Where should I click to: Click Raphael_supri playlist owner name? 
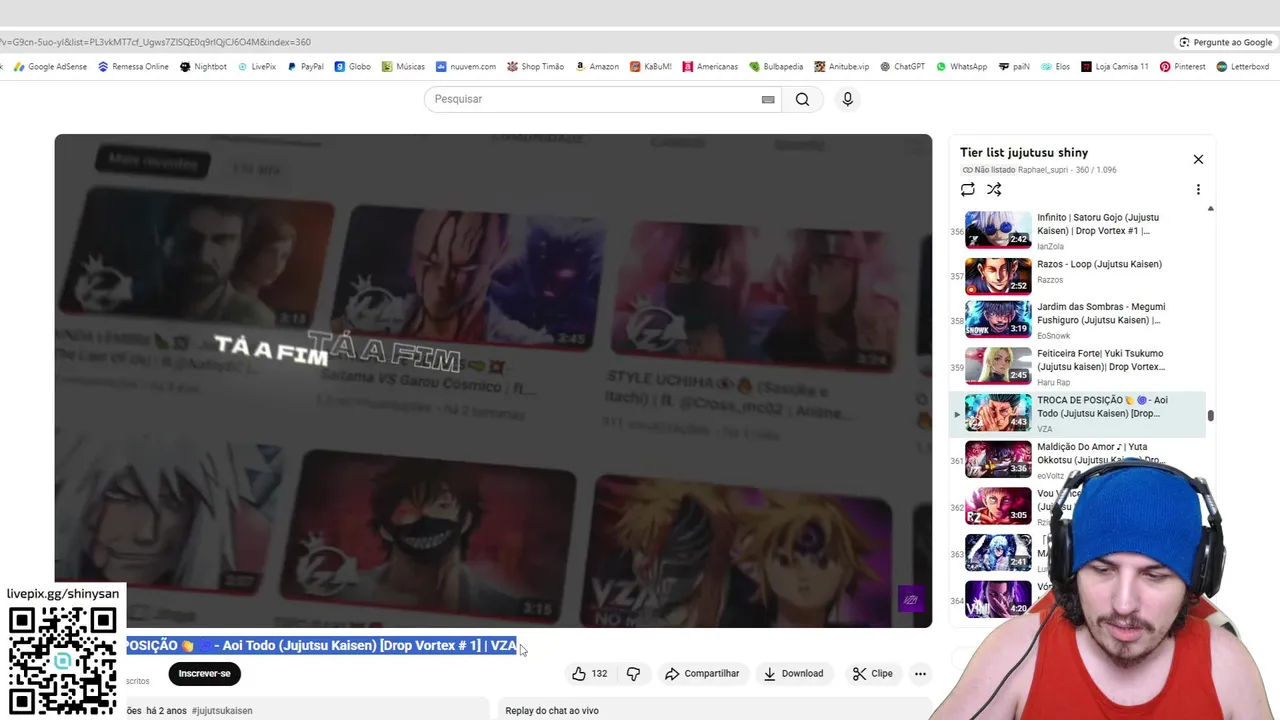[1044, 170]
